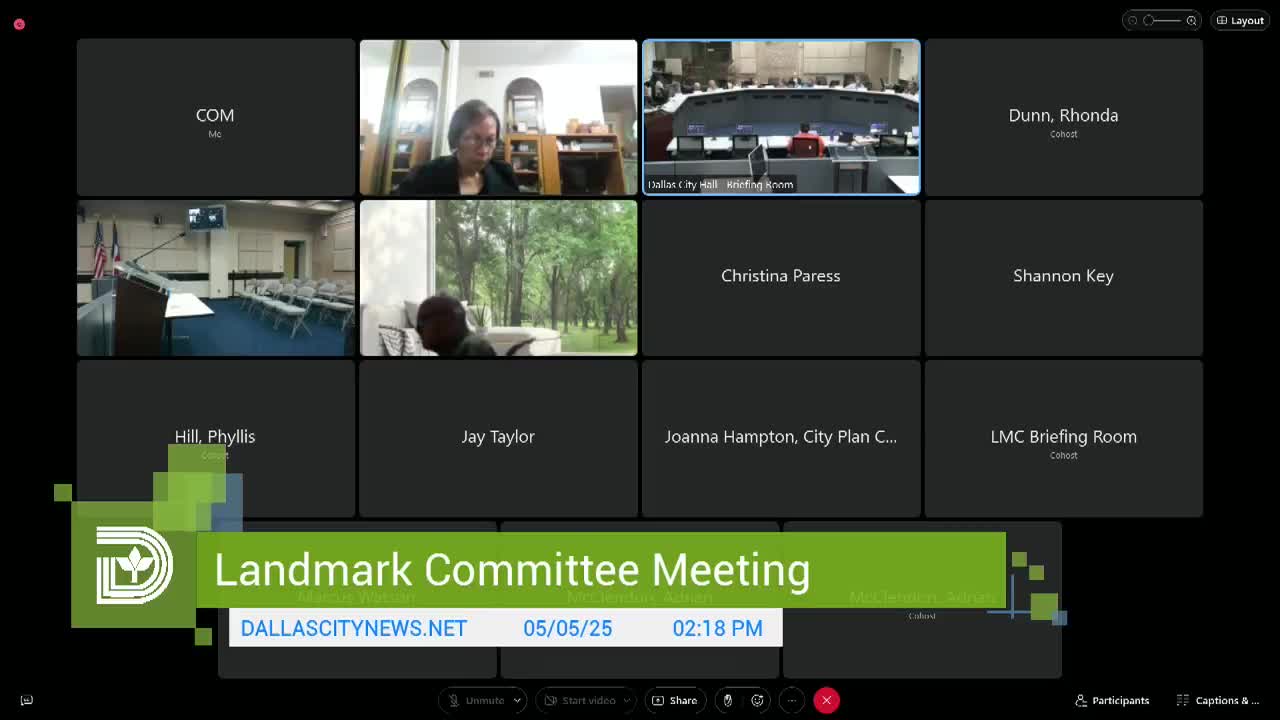Click the More options ellipsis icon

(x=791, y=700)
